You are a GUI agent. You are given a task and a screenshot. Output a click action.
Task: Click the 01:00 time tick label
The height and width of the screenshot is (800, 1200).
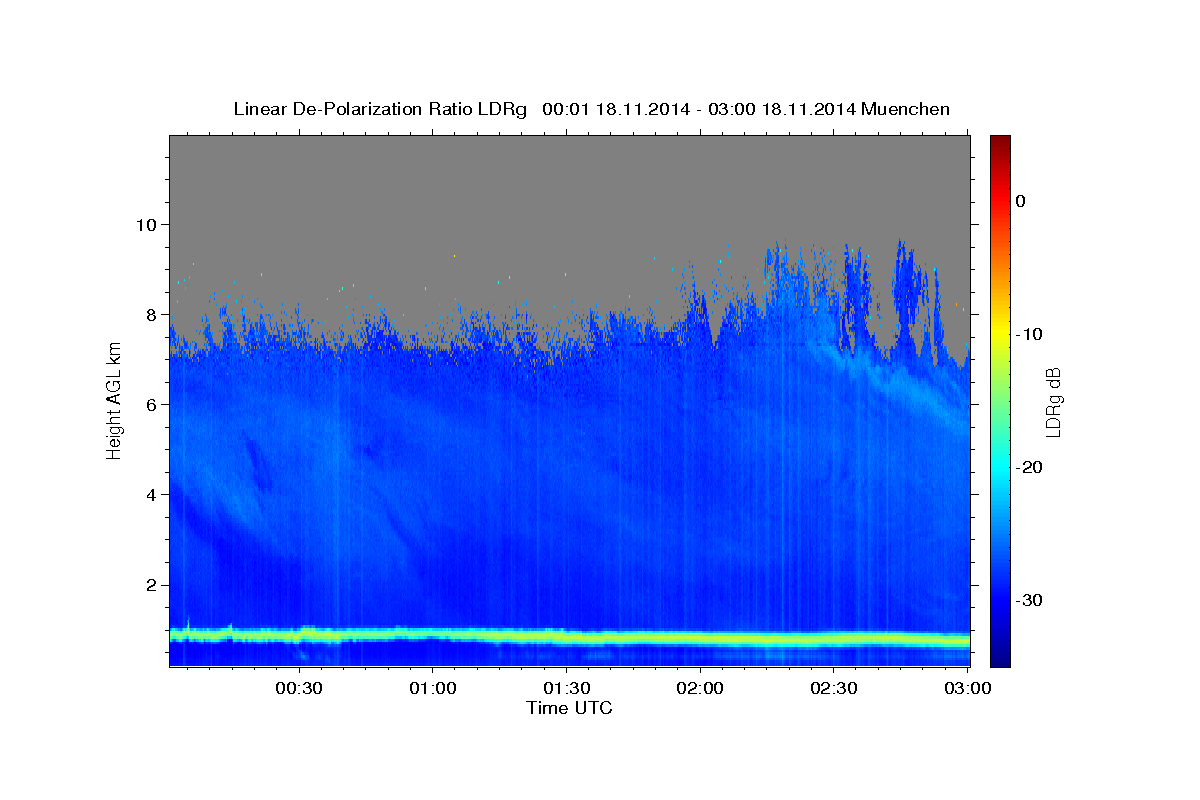(433, 689)
